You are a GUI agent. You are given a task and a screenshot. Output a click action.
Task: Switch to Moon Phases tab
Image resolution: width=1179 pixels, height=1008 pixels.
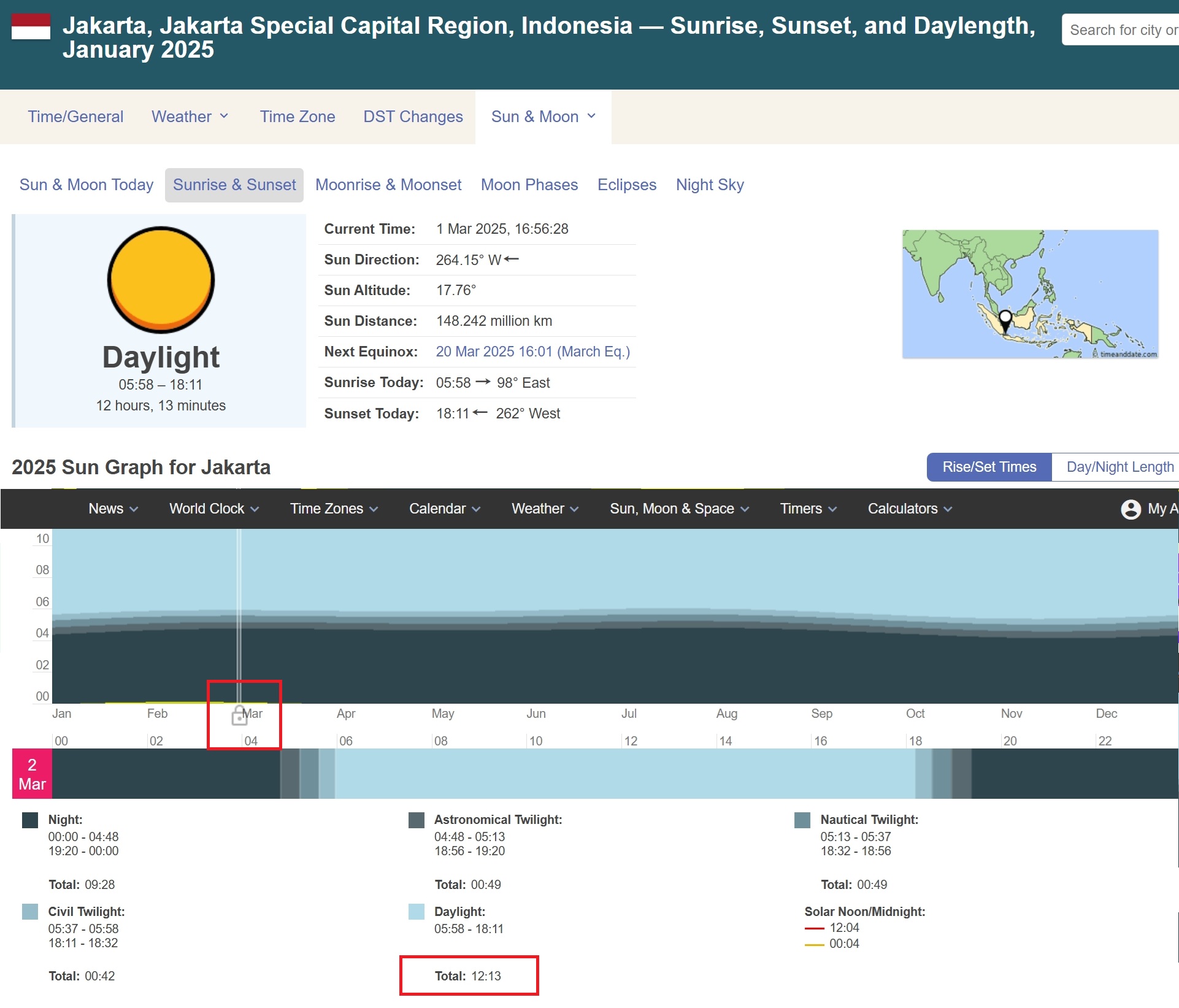point(529,185)
